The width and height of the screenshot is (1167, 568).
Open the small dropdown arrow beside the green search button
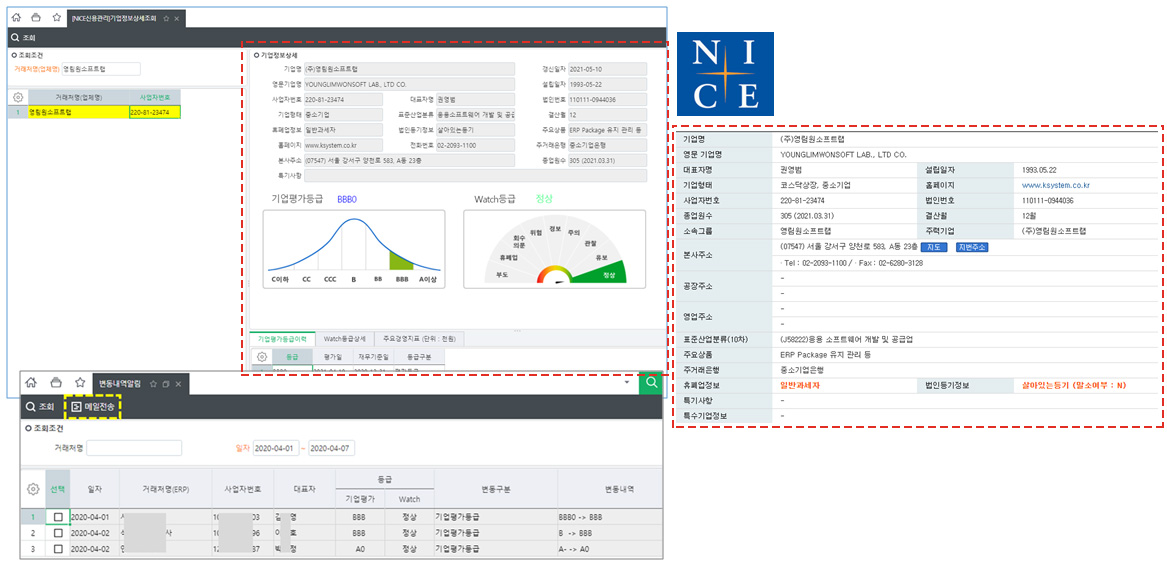(x=627, y=383)
